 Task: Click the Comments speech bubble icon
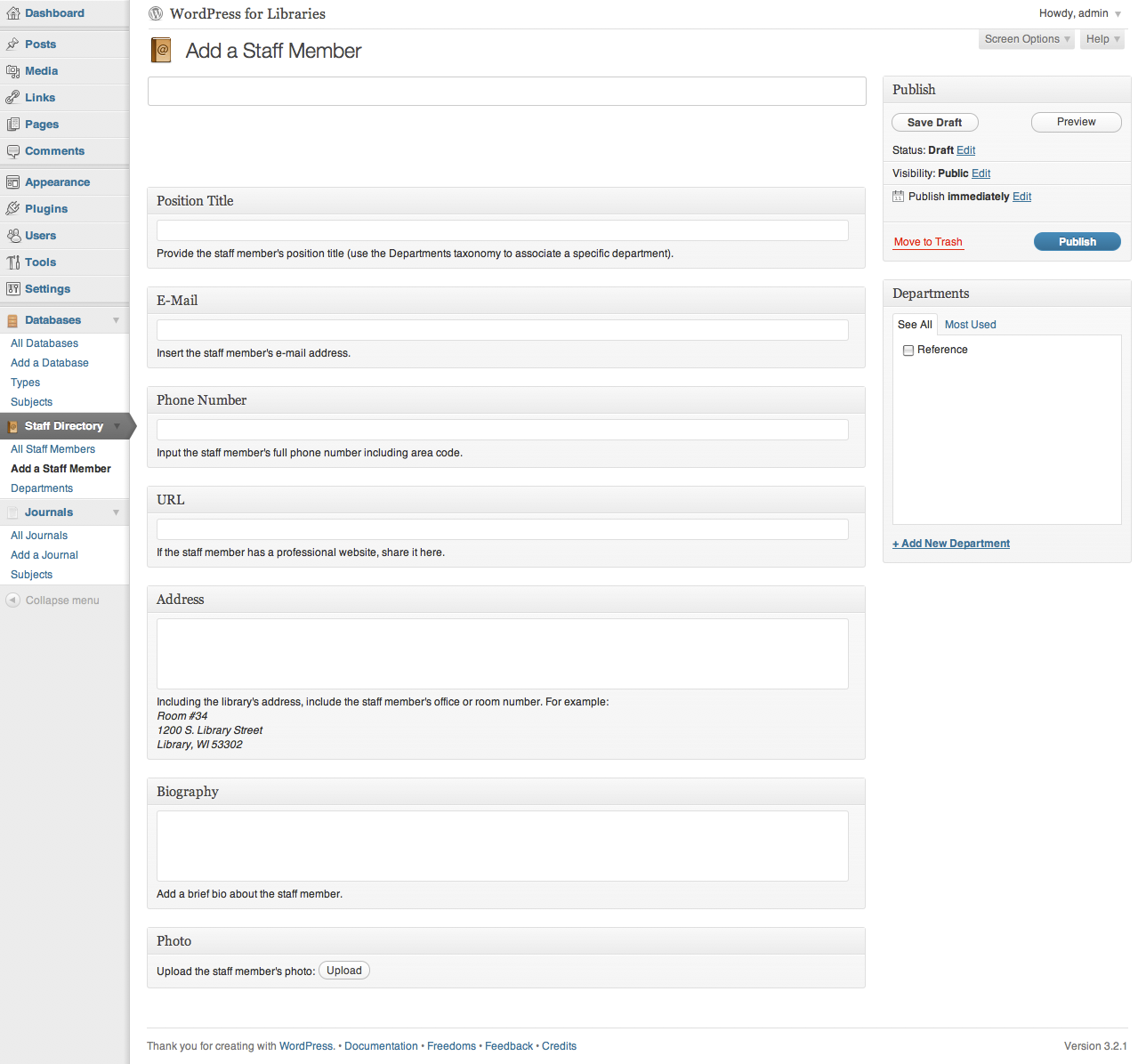12,151
